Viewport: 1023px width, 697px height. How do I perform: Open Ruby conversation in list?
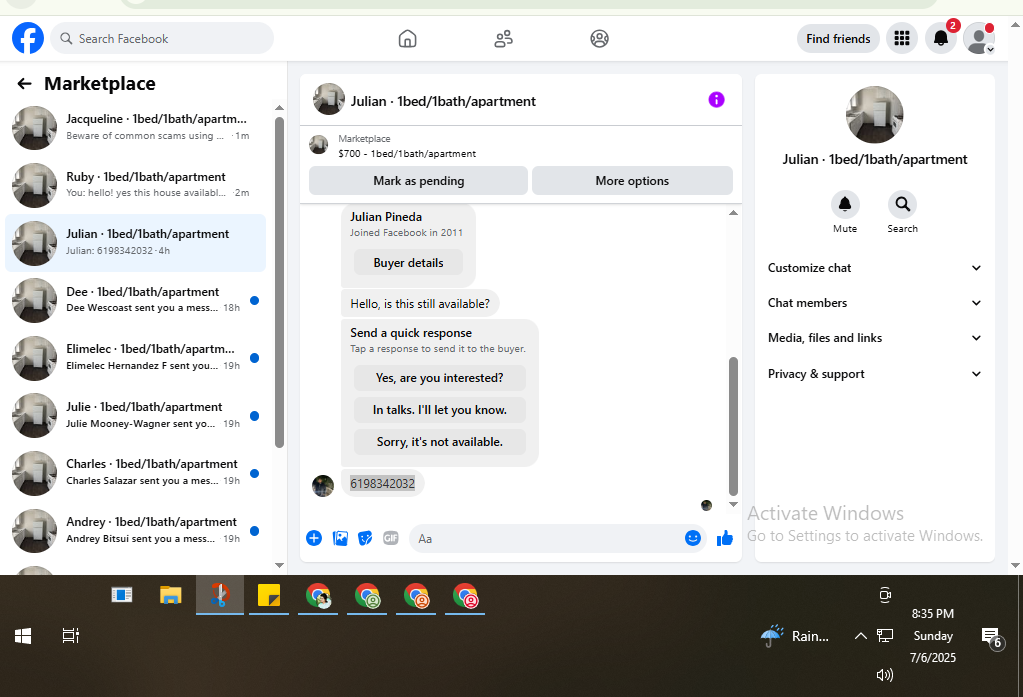(x=136, y=185)
